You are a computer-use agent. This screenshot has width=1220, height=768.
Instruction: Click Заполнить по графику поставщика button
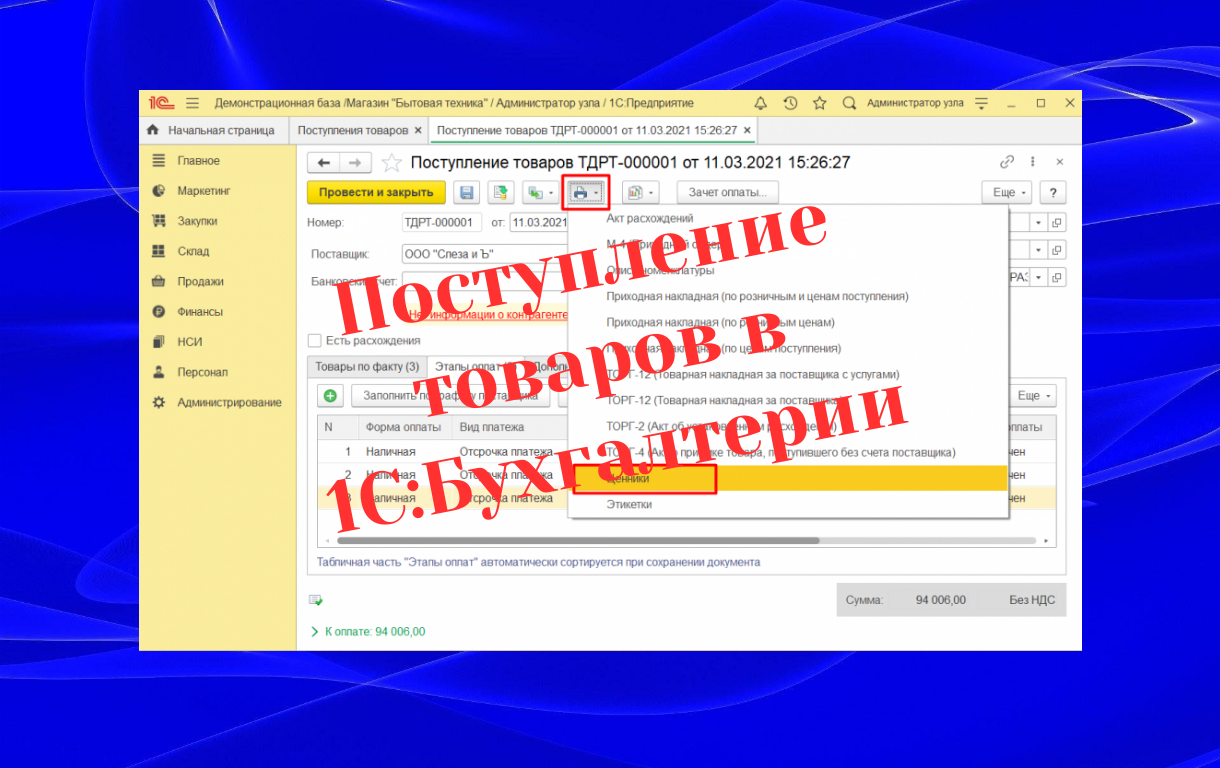point(450,396)
